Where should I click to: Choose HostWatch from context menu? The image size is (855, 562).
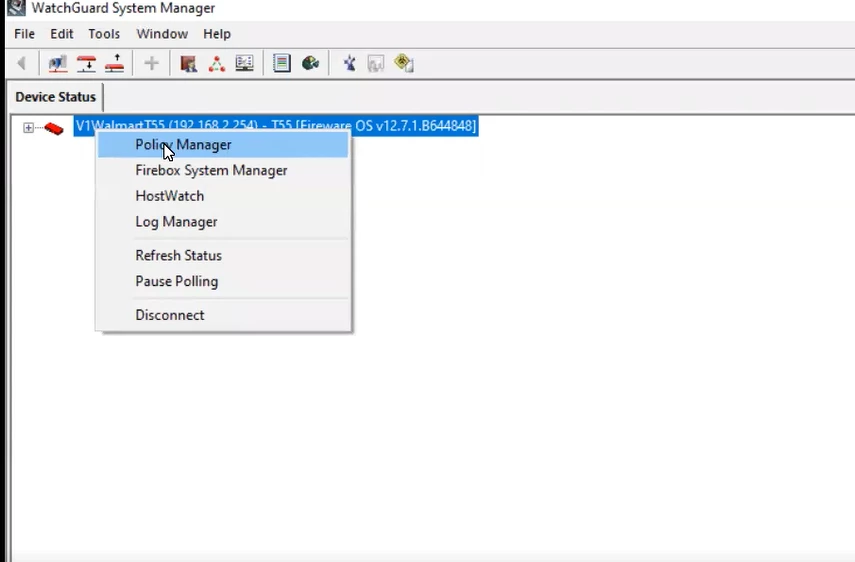[223, 196]
